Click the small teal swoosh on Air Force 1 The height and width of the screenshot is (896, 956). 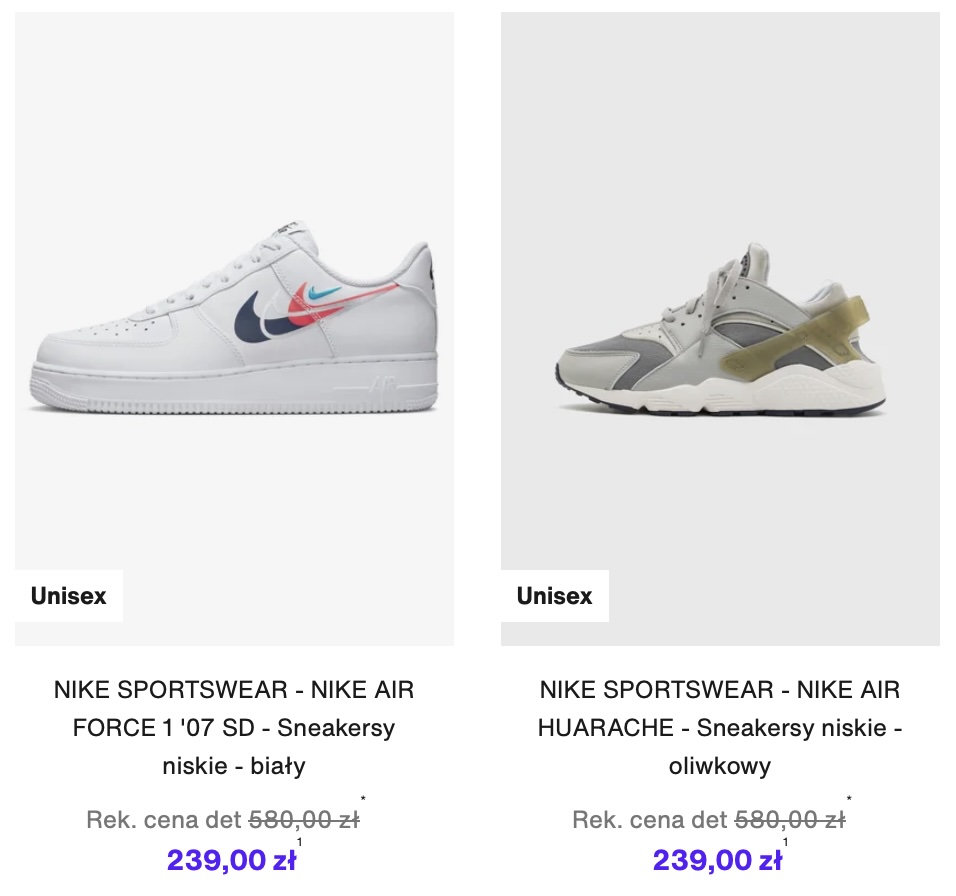323,293
